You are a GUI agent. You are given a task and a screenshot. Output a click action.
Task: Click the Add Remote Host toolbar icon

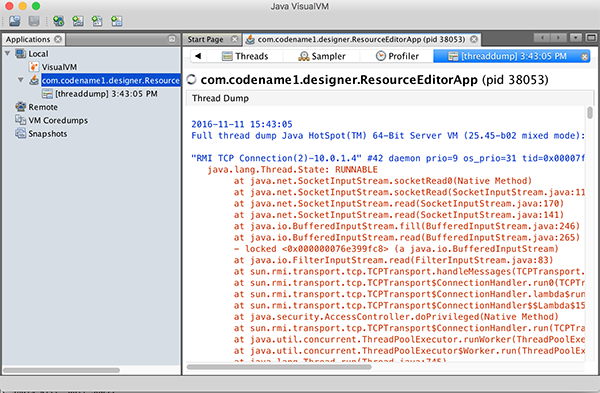click(x=78, y=21)
